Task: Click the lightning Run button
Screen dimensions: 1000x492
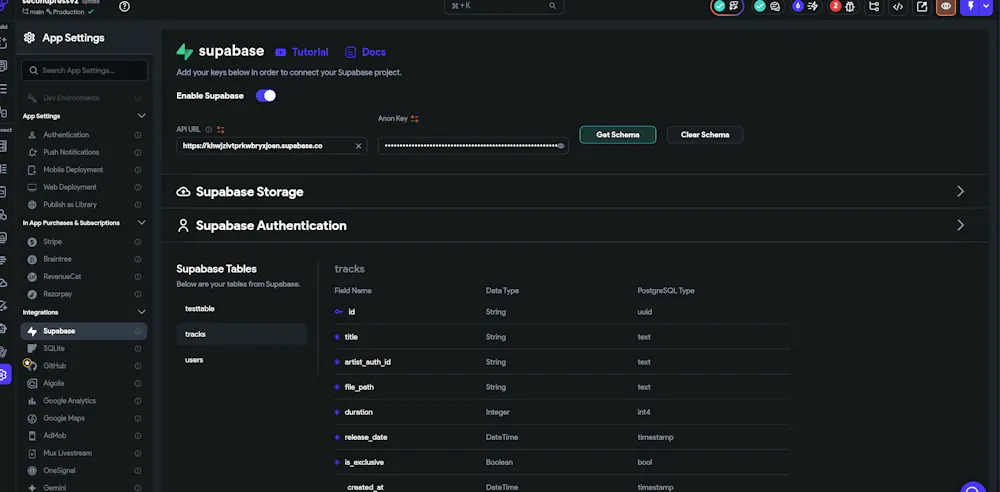Action: coord(969,6)
